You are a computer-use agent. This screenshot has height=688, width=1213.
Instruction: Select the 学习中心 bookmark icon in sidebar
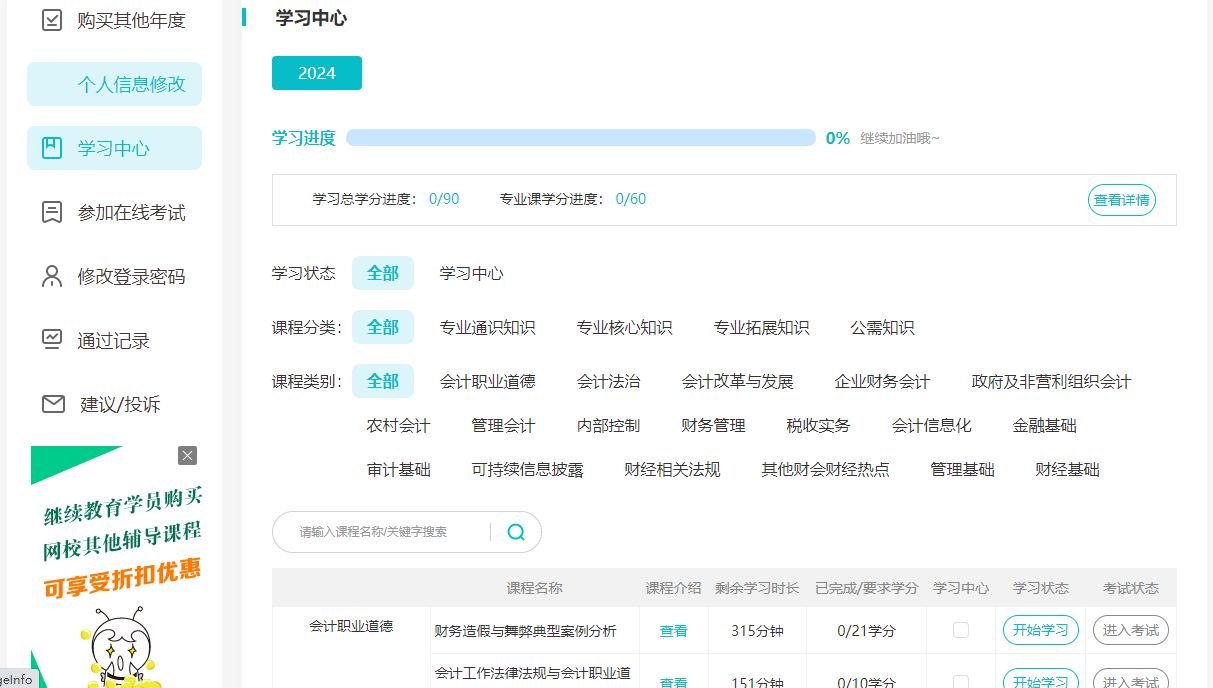[53, 147]
